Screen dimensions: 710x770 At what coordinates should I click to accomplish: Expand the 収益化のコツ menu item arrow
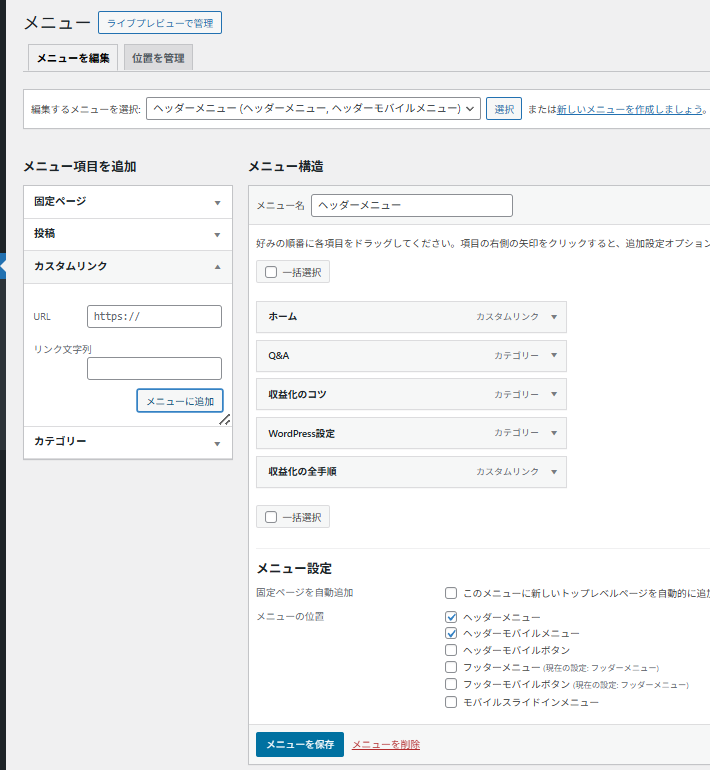coord(553,395)
